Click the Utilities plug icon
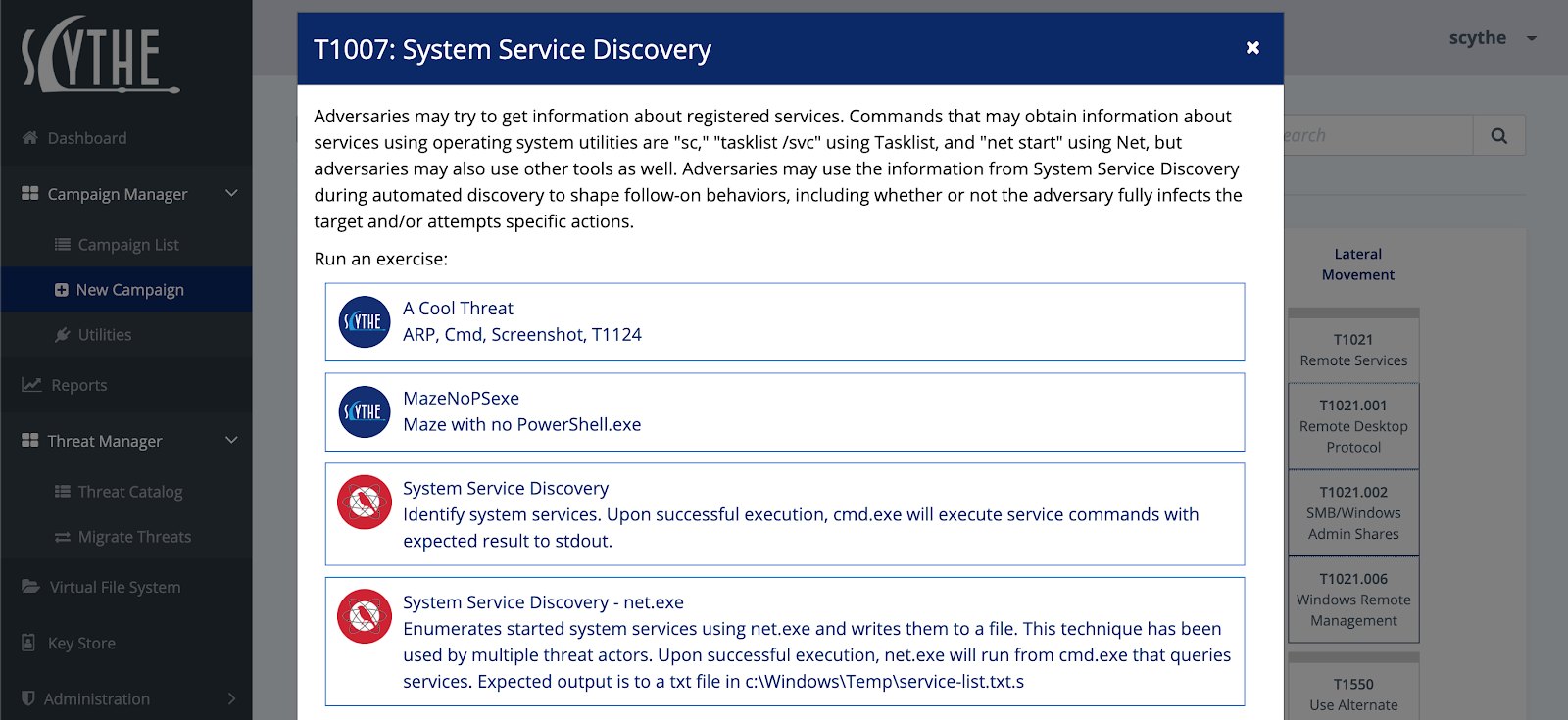Viewport: 1568px width, 720px height. click(63, 335)
